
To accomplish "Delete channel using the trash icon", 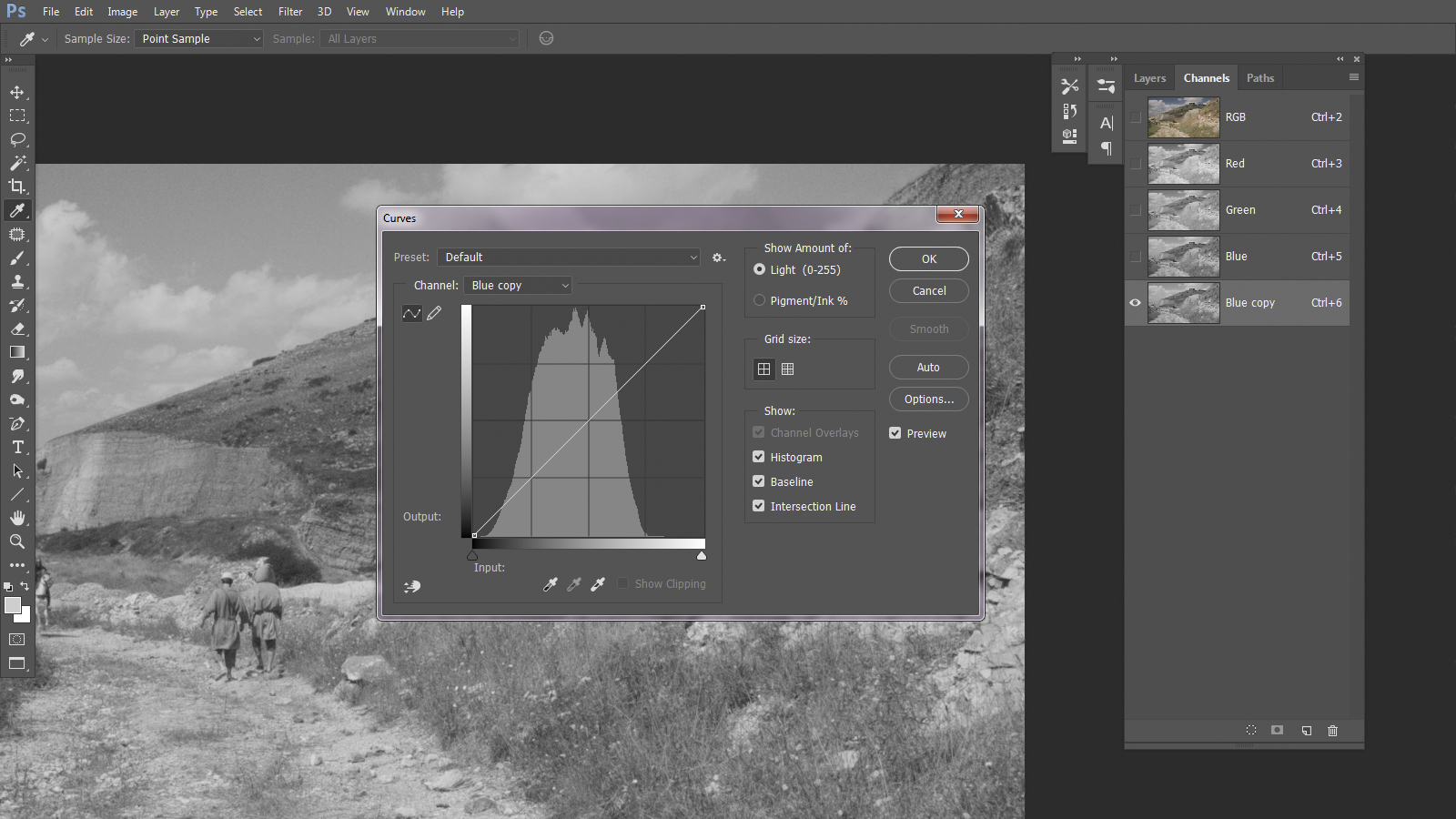I will 1332,731.
